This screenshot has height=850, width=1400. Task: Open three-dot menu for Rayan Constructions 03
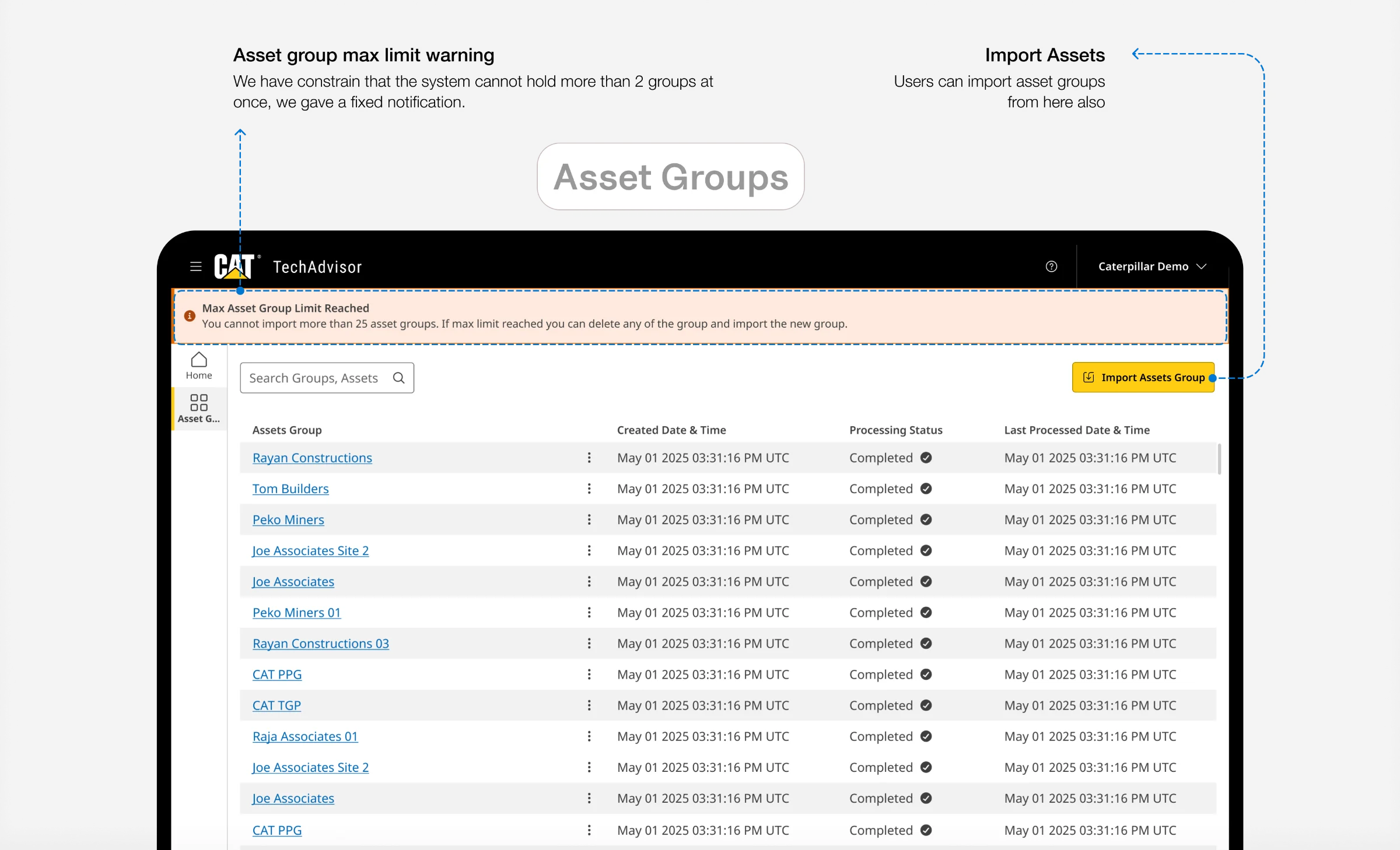click(x=589, y=643)
